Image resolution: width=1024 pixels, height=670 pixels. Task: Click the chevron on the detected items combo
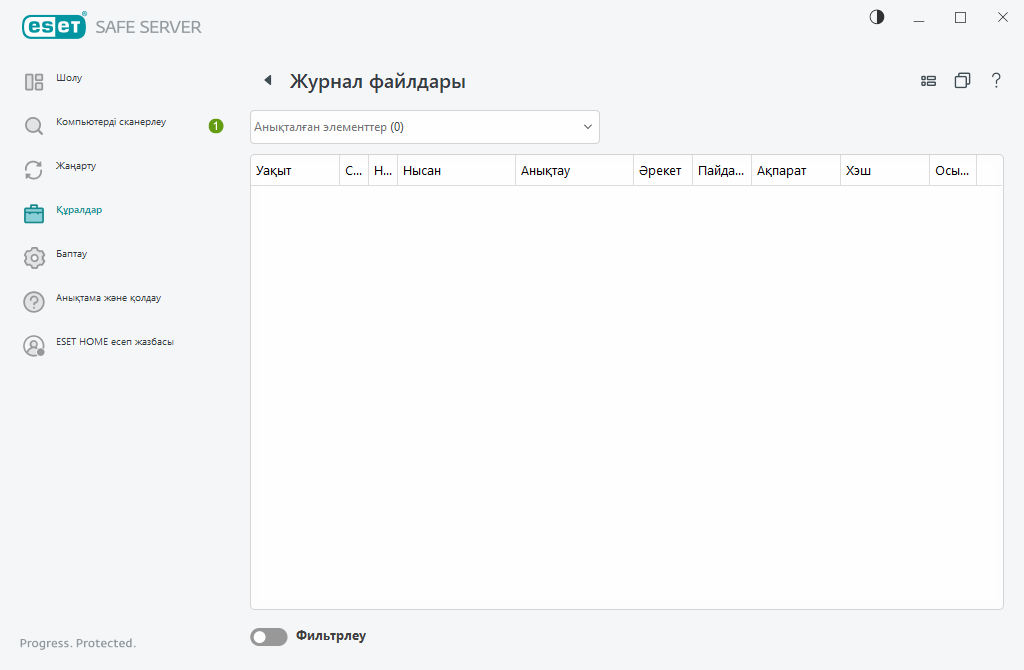[587, 126]
